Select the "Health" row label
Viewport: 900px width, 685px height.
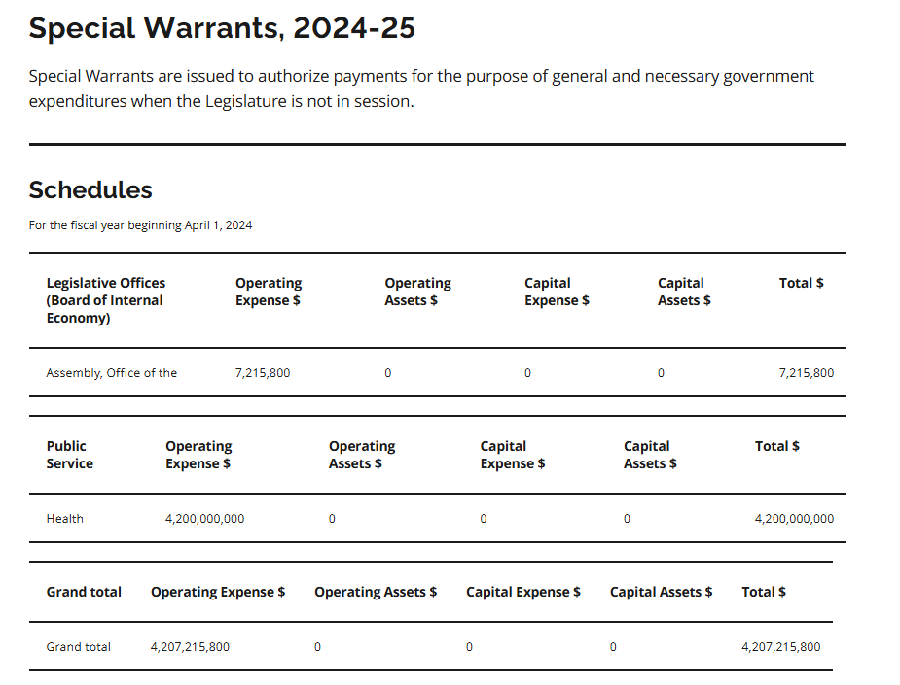tap(65, 519)
